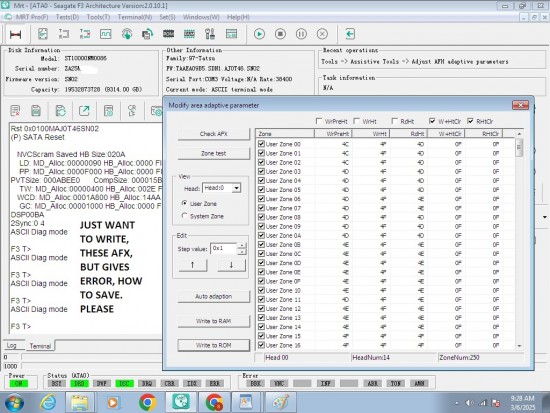Click the Check AFX button
The width and height of the screenshot is (550, 413).
pos(214,134)
